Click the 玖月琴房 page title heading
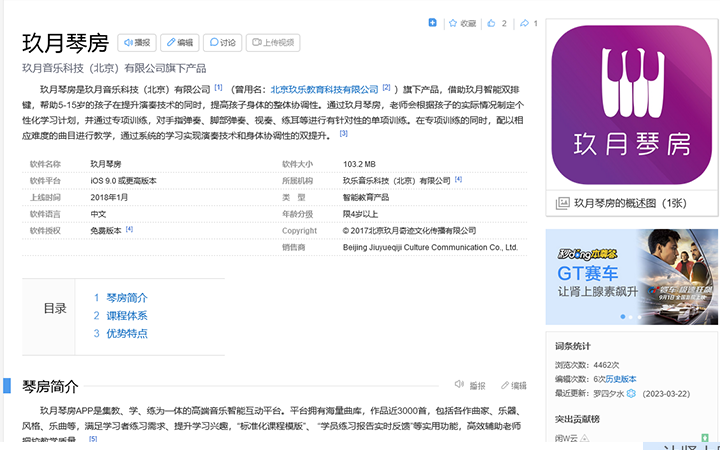 [66, 43]
